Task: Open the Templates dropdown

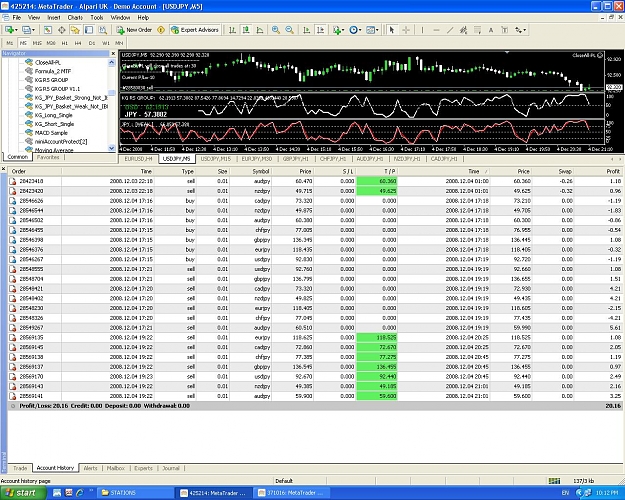Action: pyautogui.click(x=373, y=30)
